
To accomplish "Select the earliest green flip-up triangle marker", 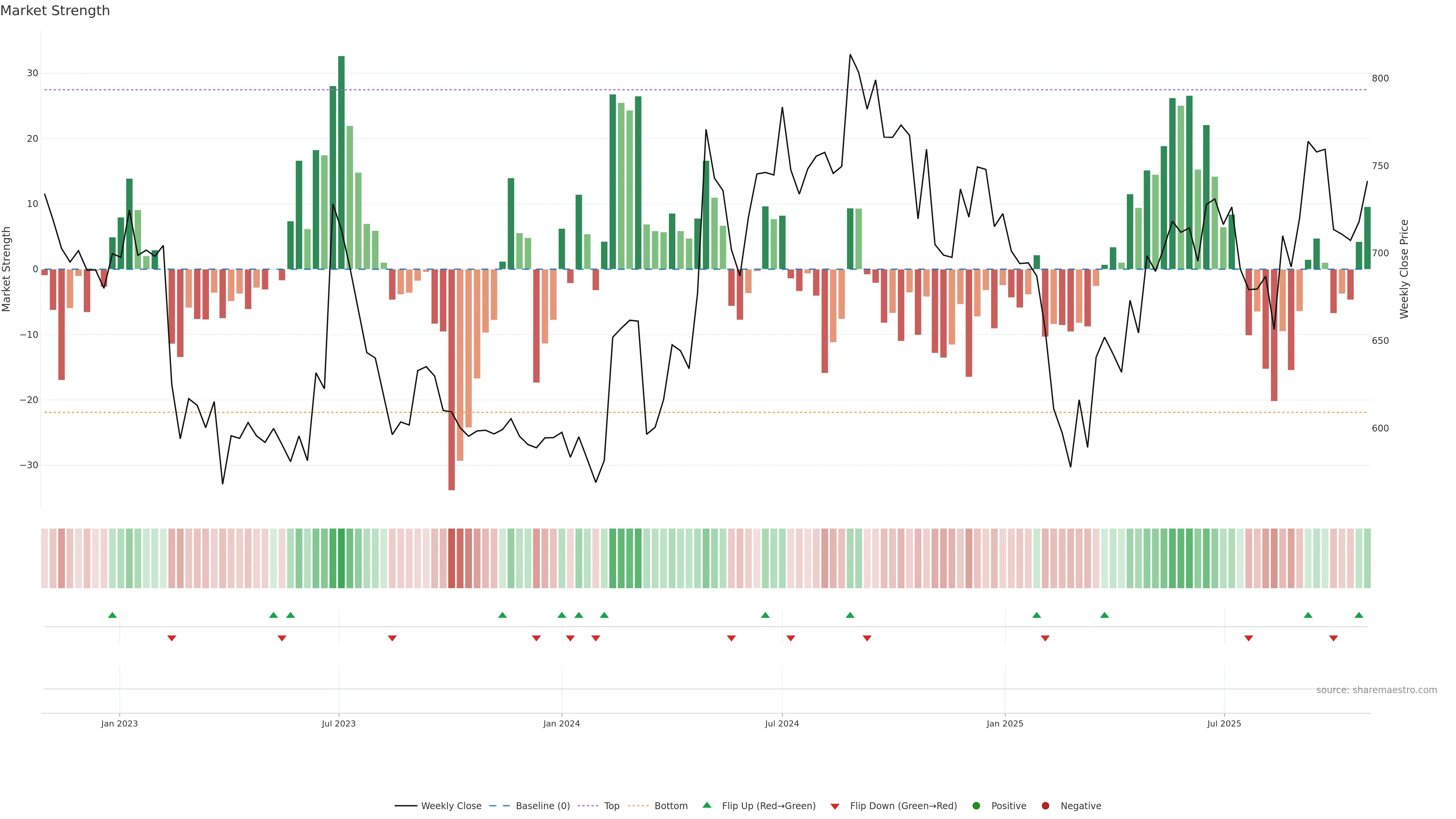I will point(113,615).
